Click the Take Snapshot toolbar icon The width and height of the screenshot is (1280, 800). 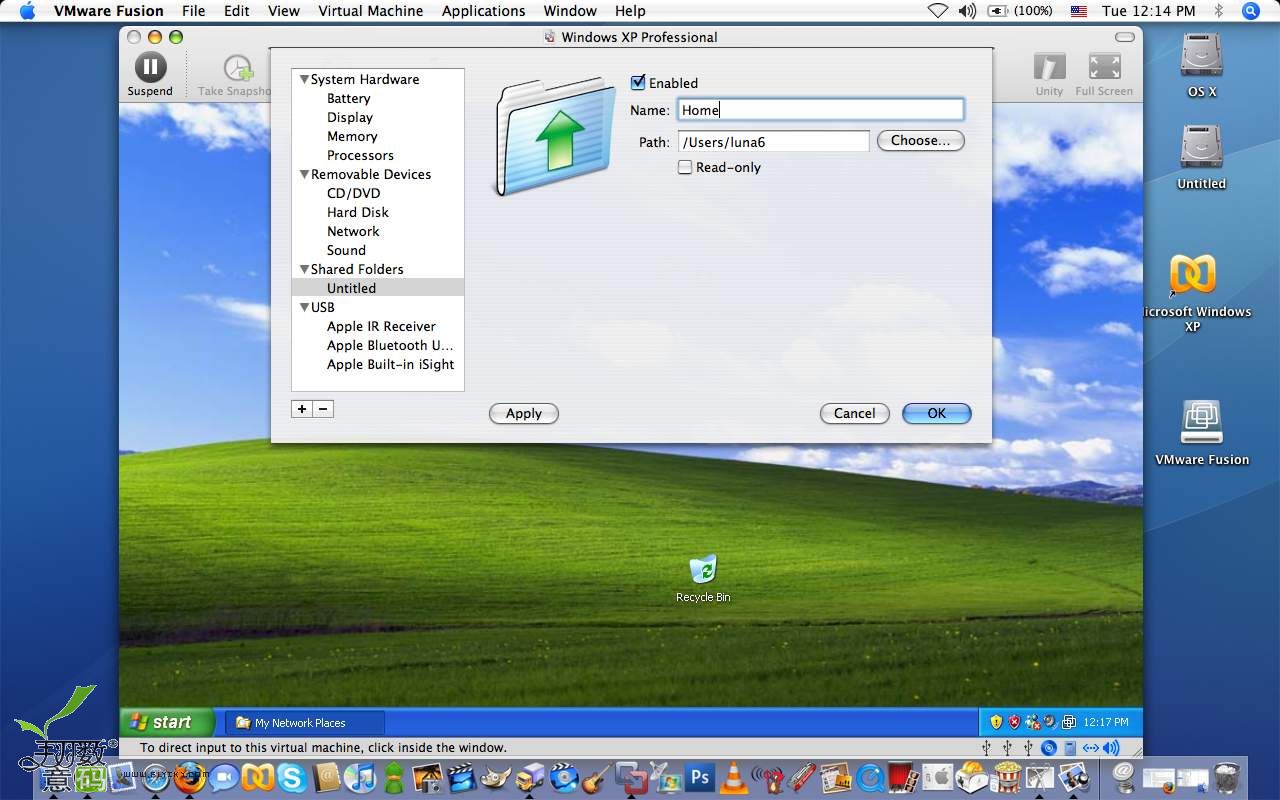[x=239, y=68]
